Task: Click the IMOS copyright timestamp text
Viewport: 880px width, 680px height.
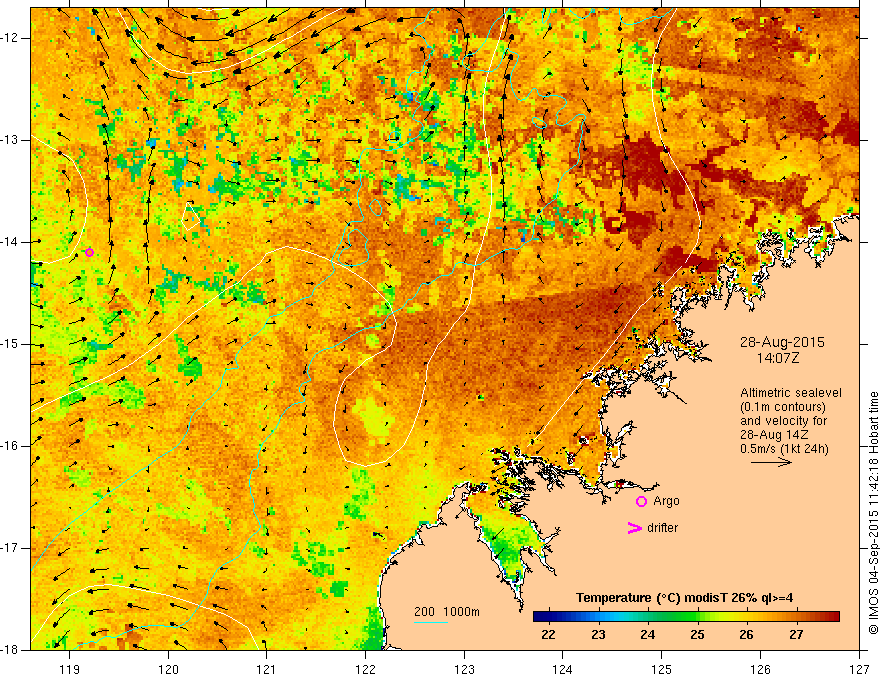Action: coord(873,513)
